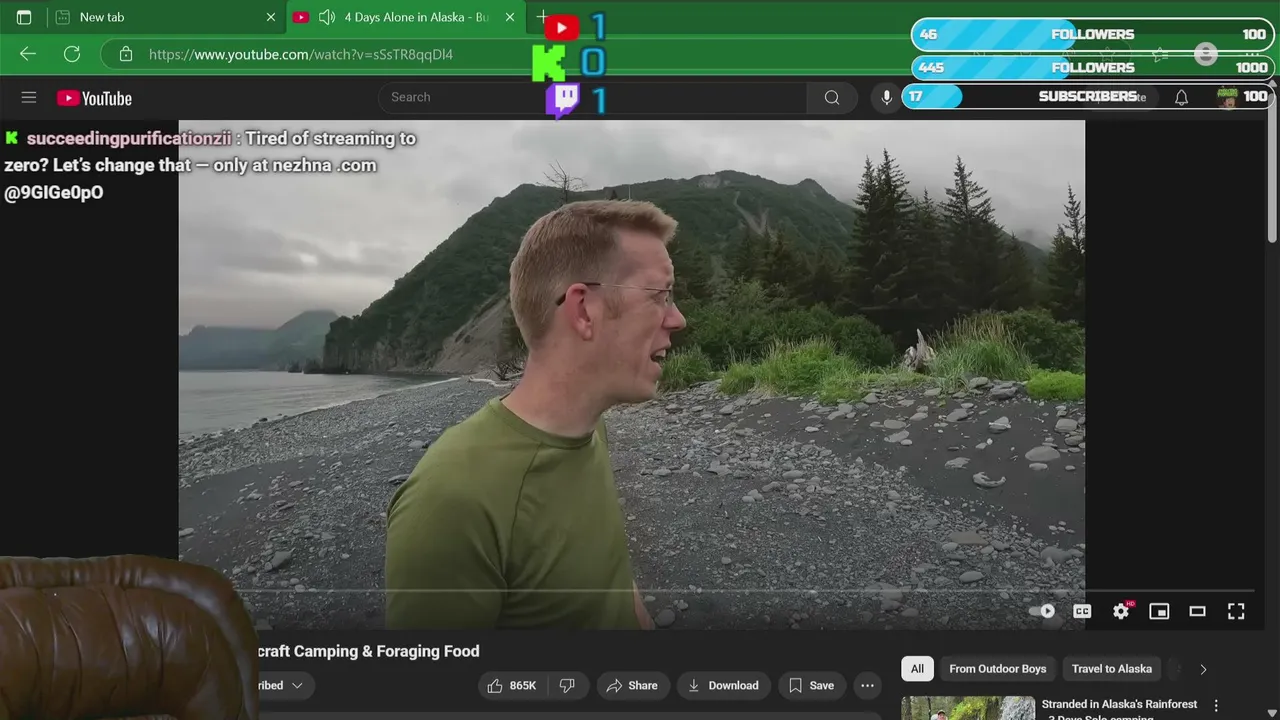This screenshot has height=720, width=1280.
Task: Save the video to a playlist
Action: (811, 685)
